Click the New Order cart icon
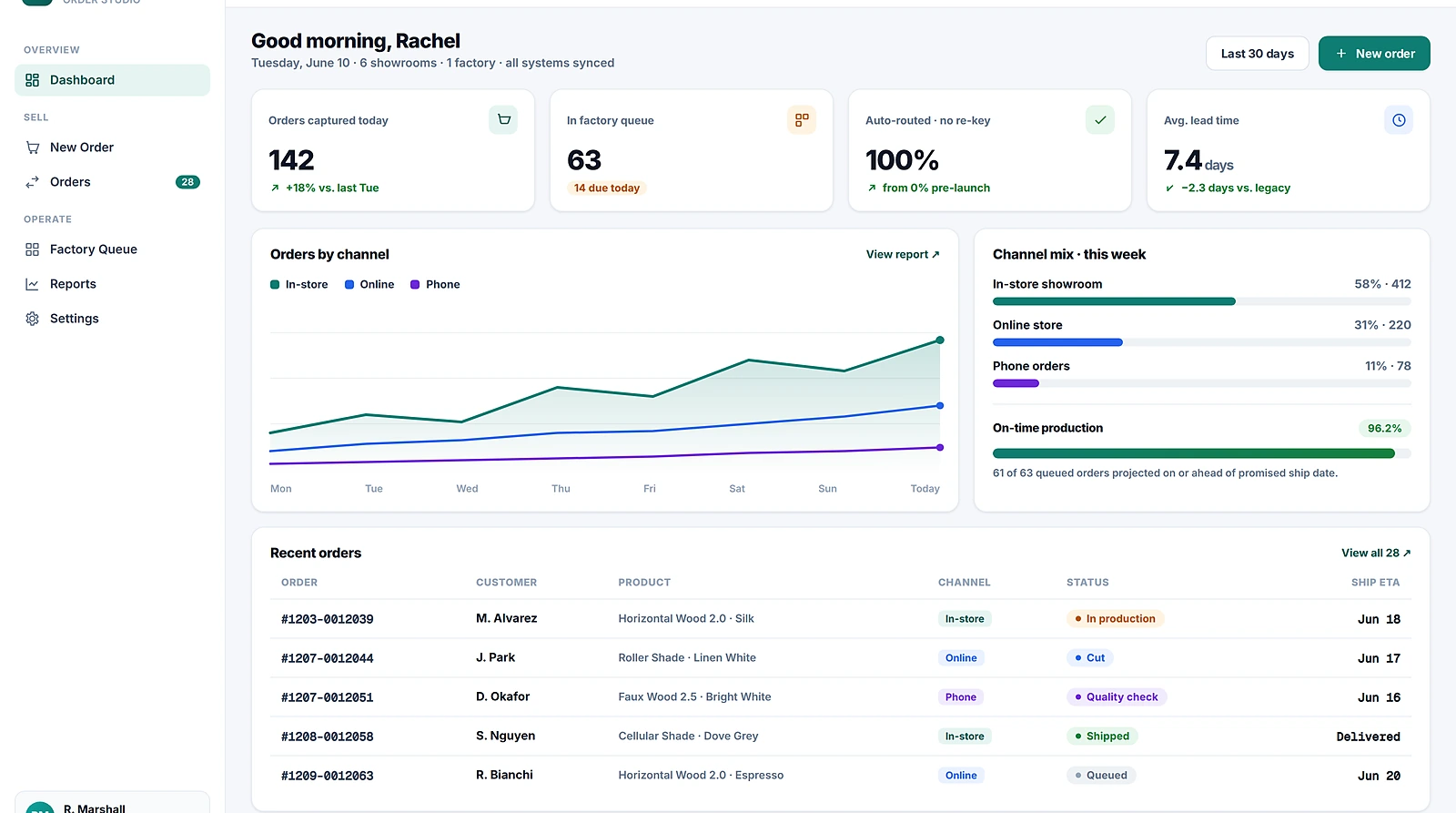Image resolution: width=1456 pixels, height=813 pixels. point(33,147)
